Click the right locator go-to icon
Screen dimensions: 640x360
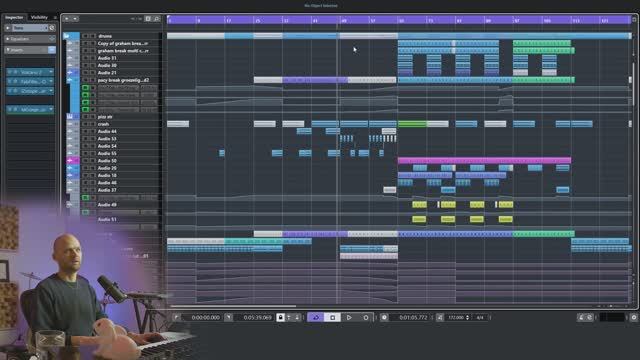229,317
